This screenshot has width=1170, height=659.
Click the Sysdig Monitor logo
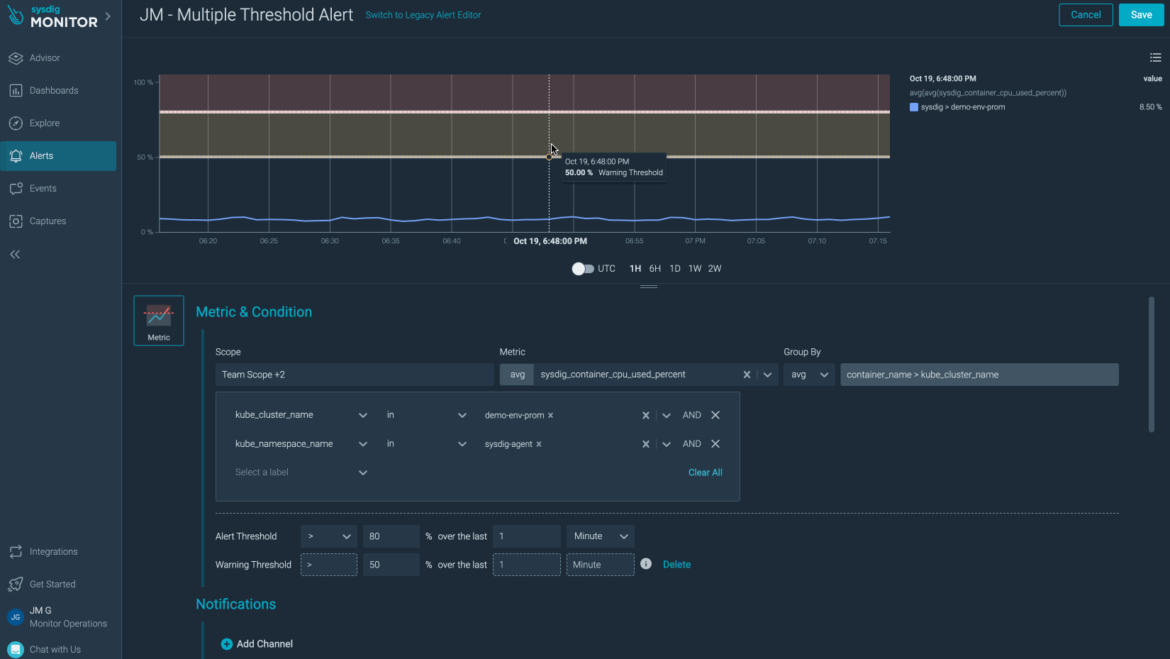[x=52, y=16]
